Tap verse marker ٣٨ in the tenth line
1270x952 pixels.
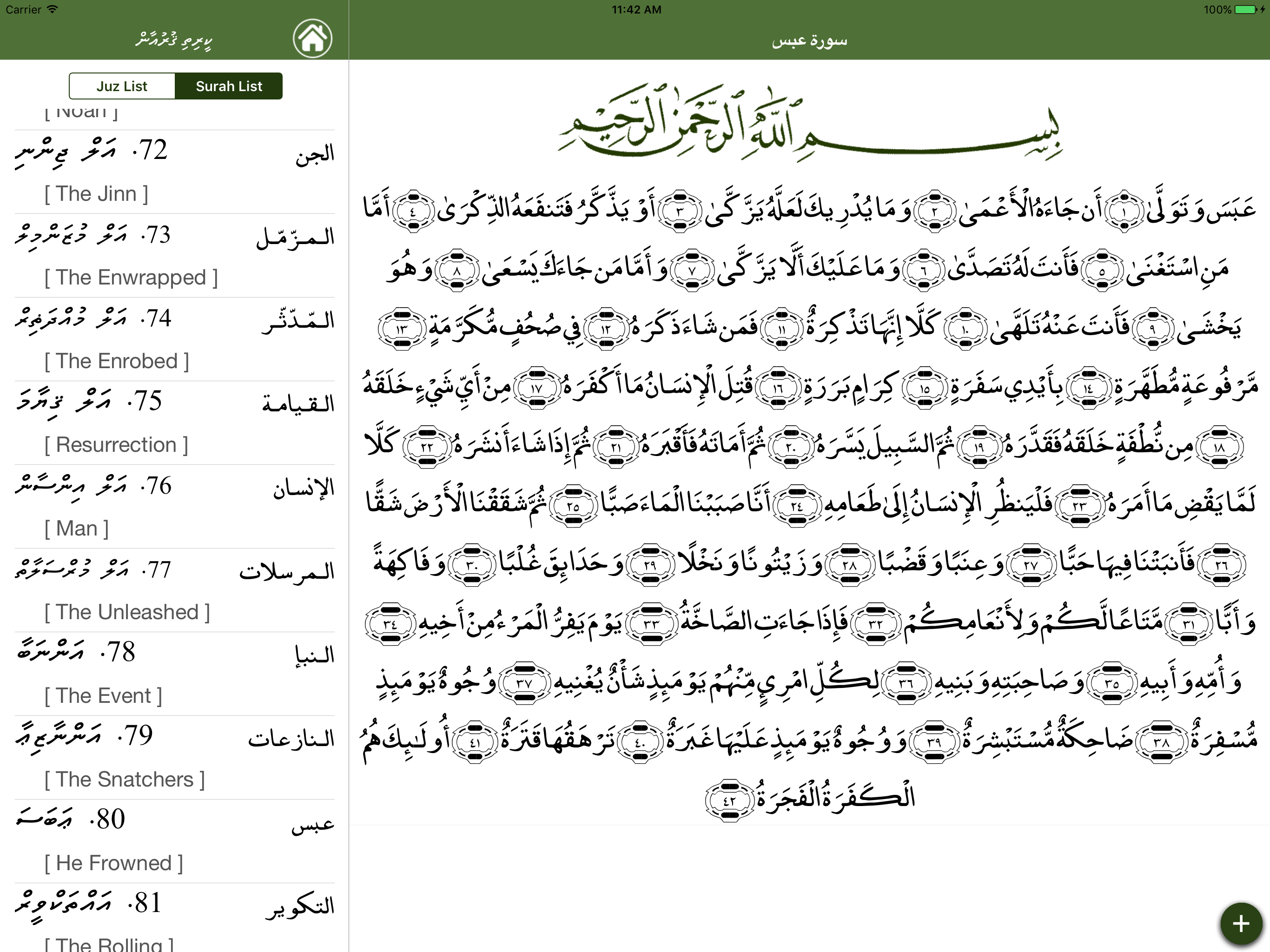click(1162, 742)
